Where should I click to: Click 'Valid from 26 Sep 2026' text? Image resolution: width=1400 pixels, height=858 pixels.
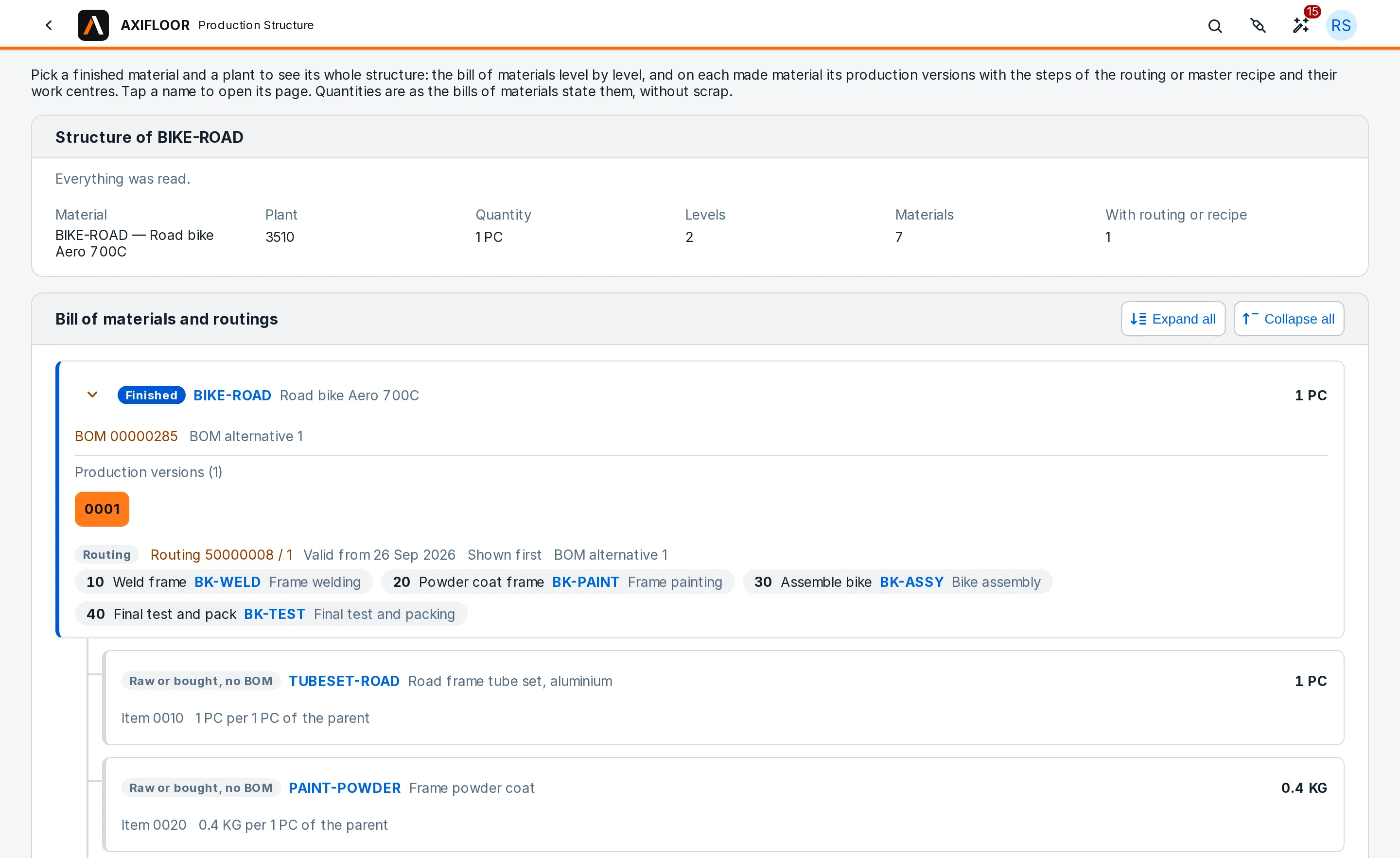[x=380, y=555]
